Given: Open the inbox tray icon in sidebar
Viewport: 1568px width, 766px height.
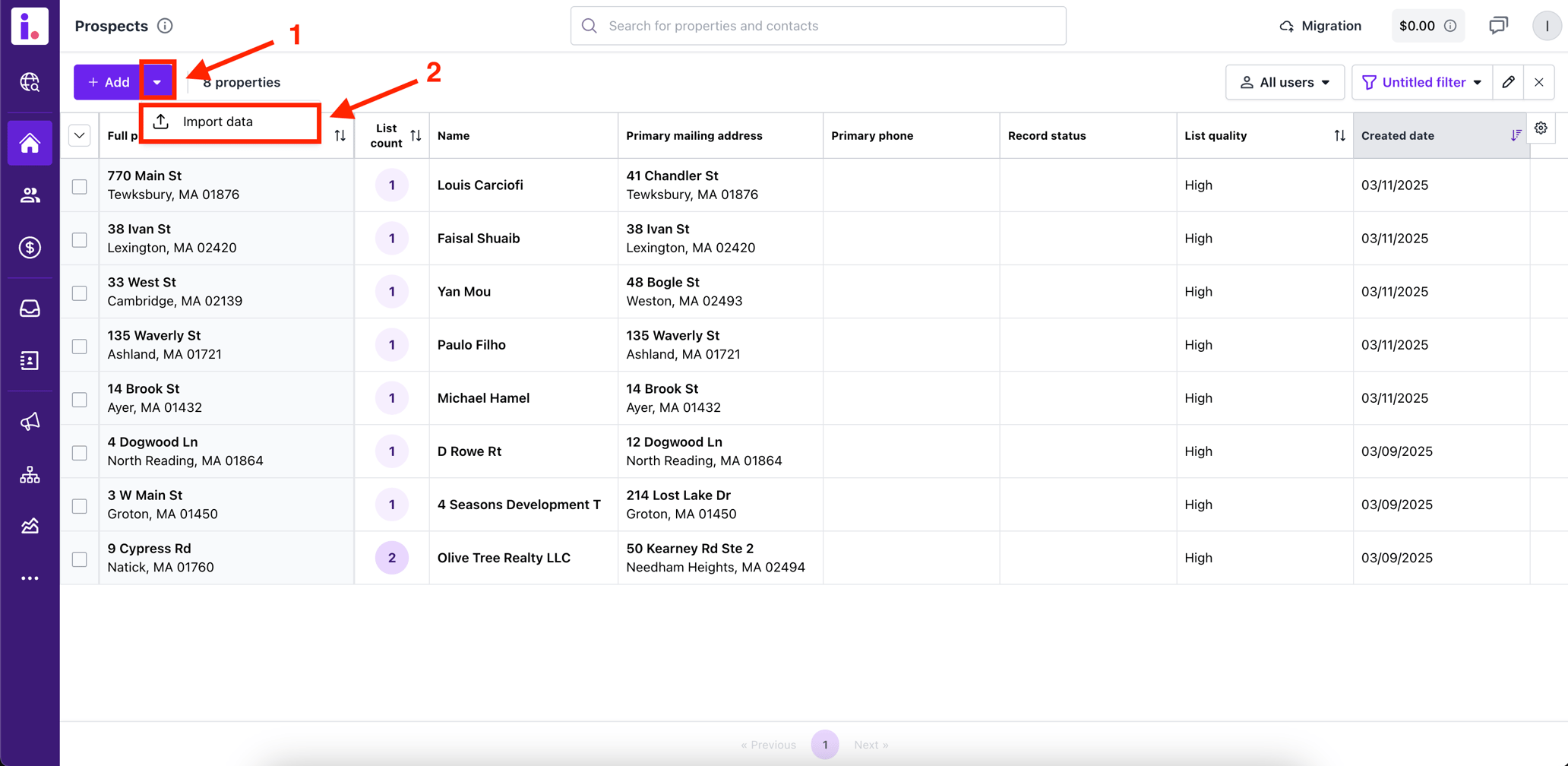Looking at the screenshot, I should point(30,308).
